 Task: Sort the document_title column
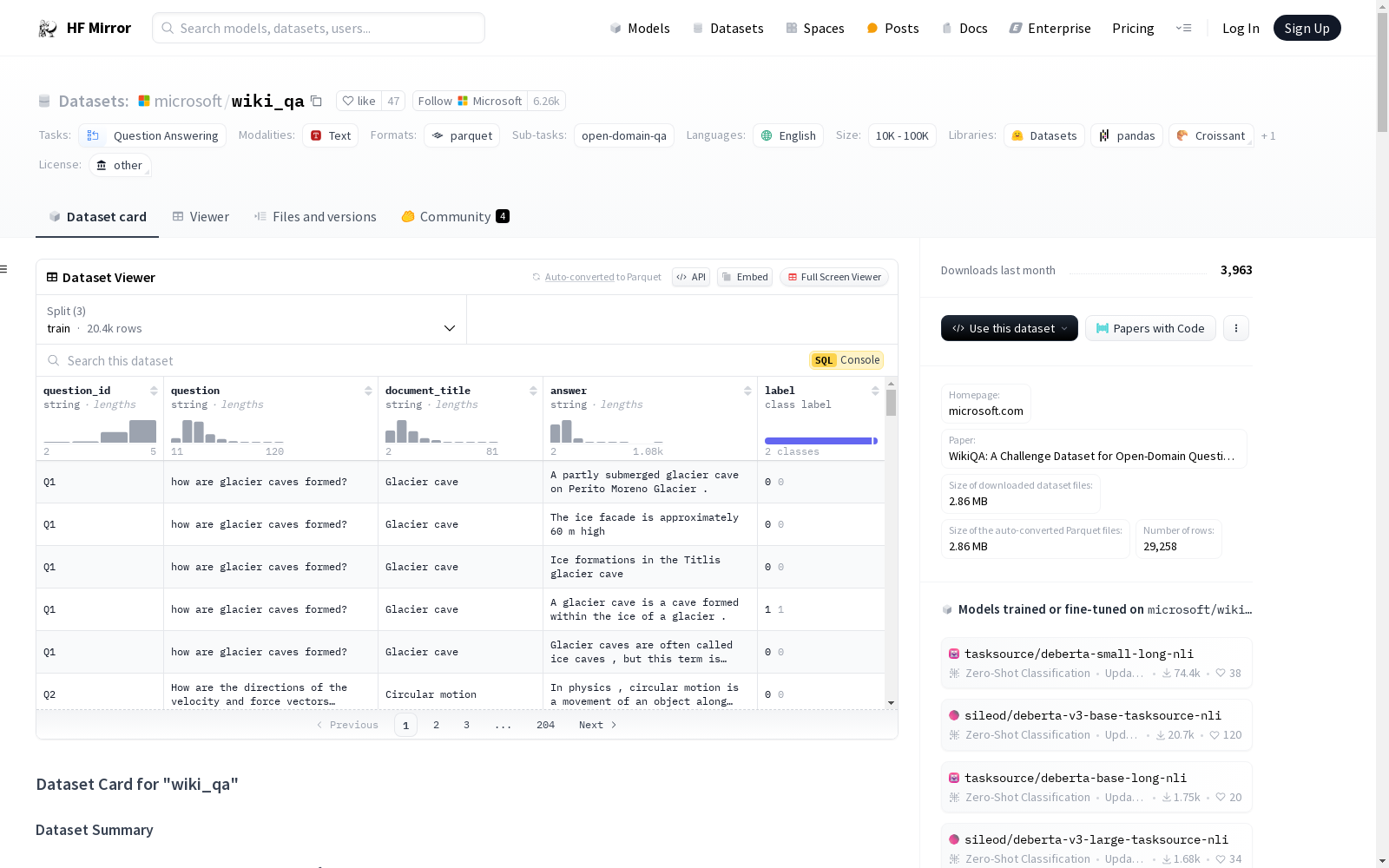coord(533,391)
